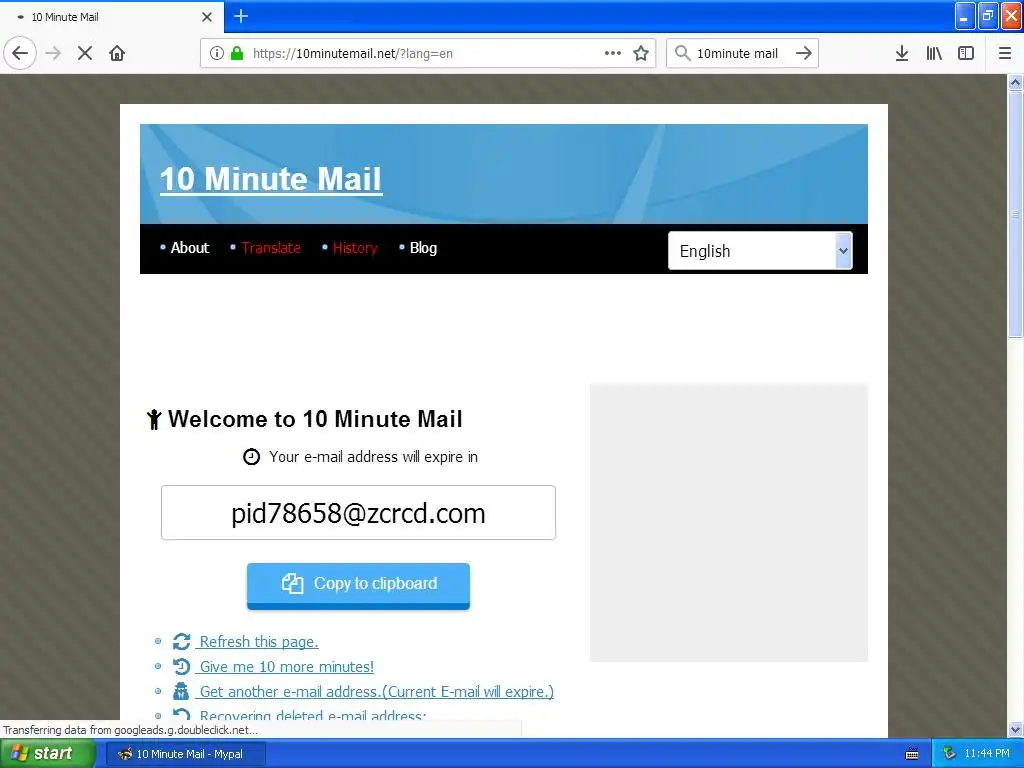Click the clock-rewind icon for 10 more minutes
1024x768 pixels.
pos(182,667)
